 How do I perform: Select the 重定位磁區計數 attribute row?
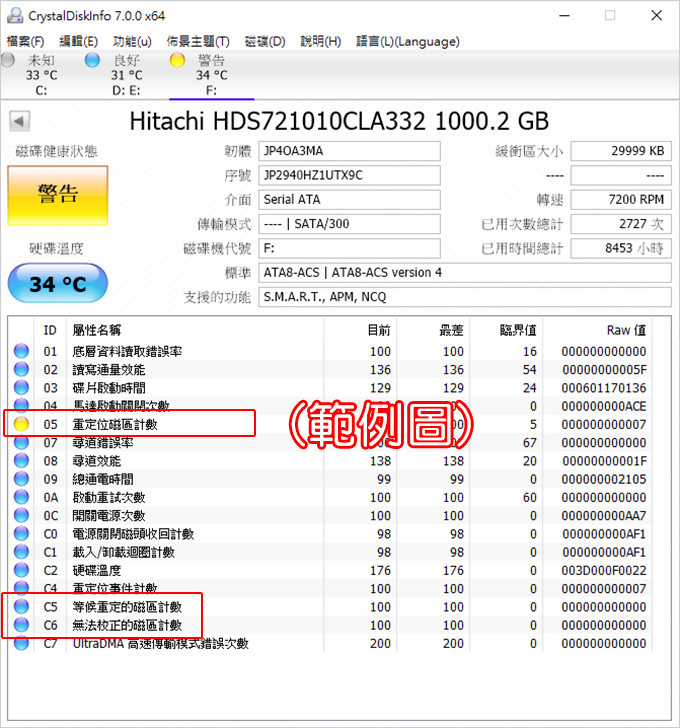[330, 424]
